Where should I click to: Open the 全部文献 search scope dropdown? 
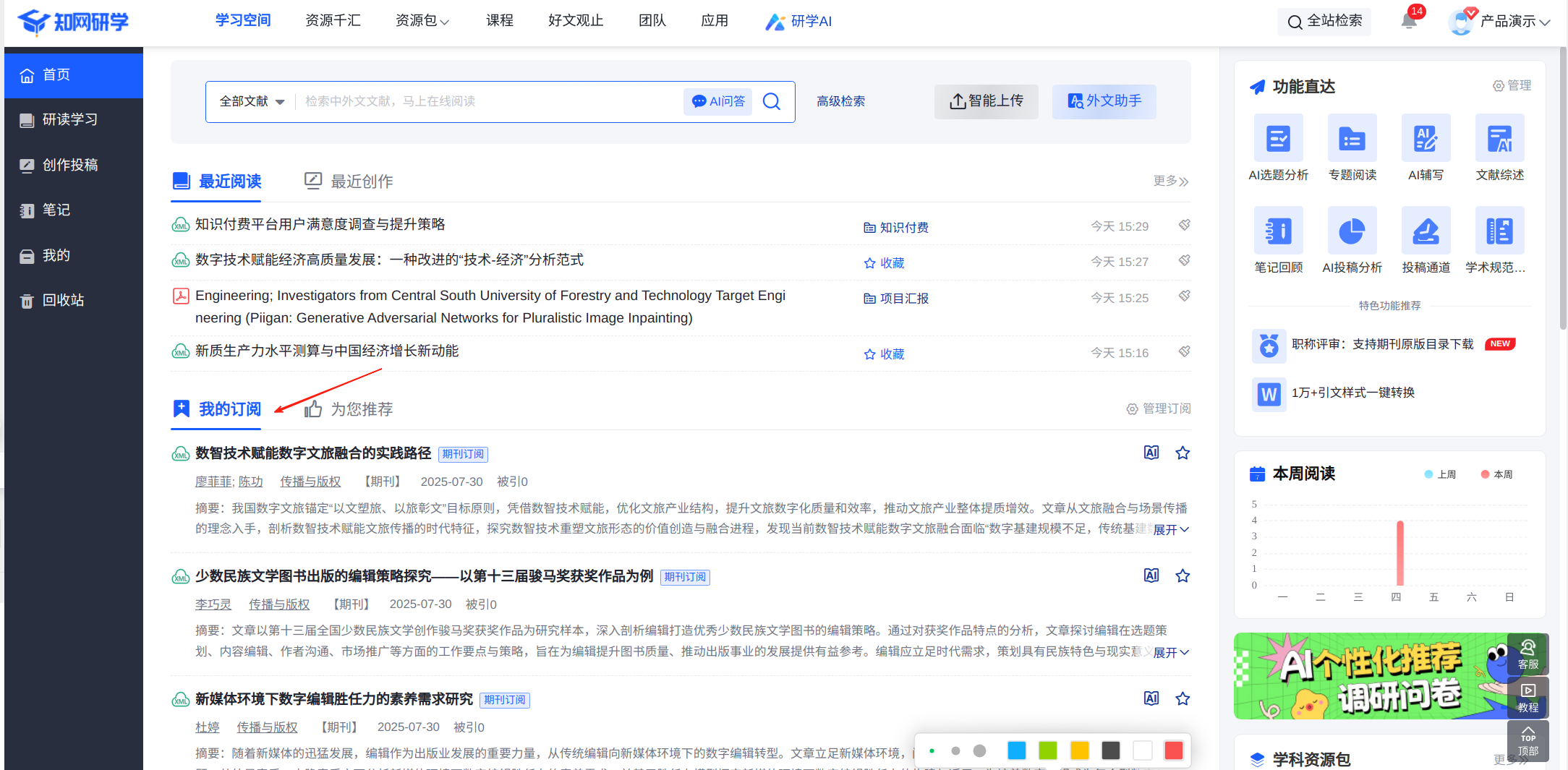point(252,101)
